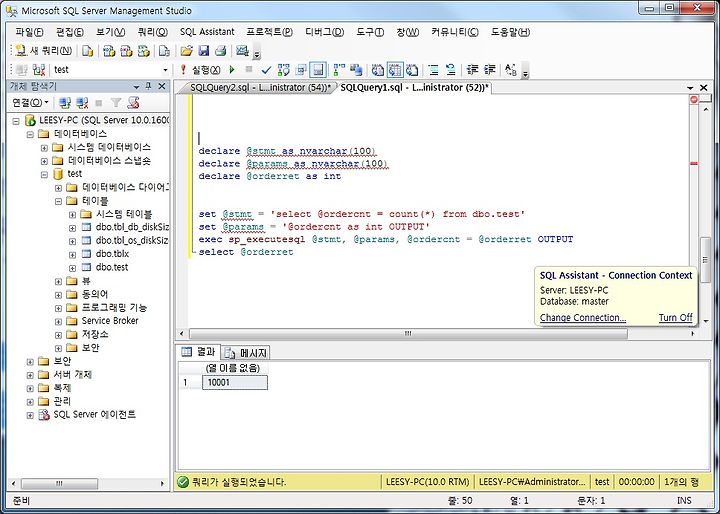
Task: Parse the query with the blue checkmark icon
Action: pyautogui.click(x=266, y=70)
